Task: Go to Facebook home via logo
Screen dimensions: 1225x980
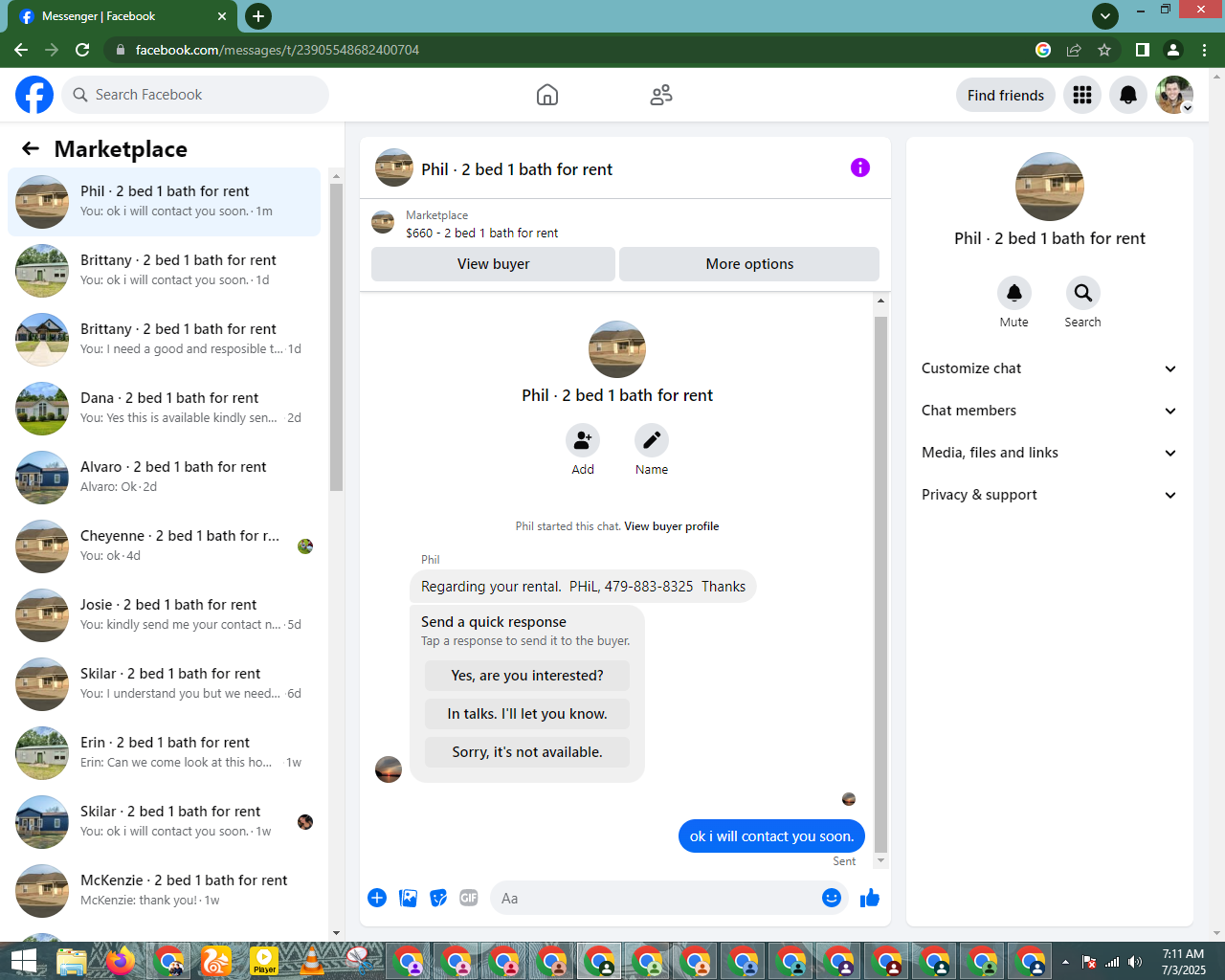Action: click(34, 95)
